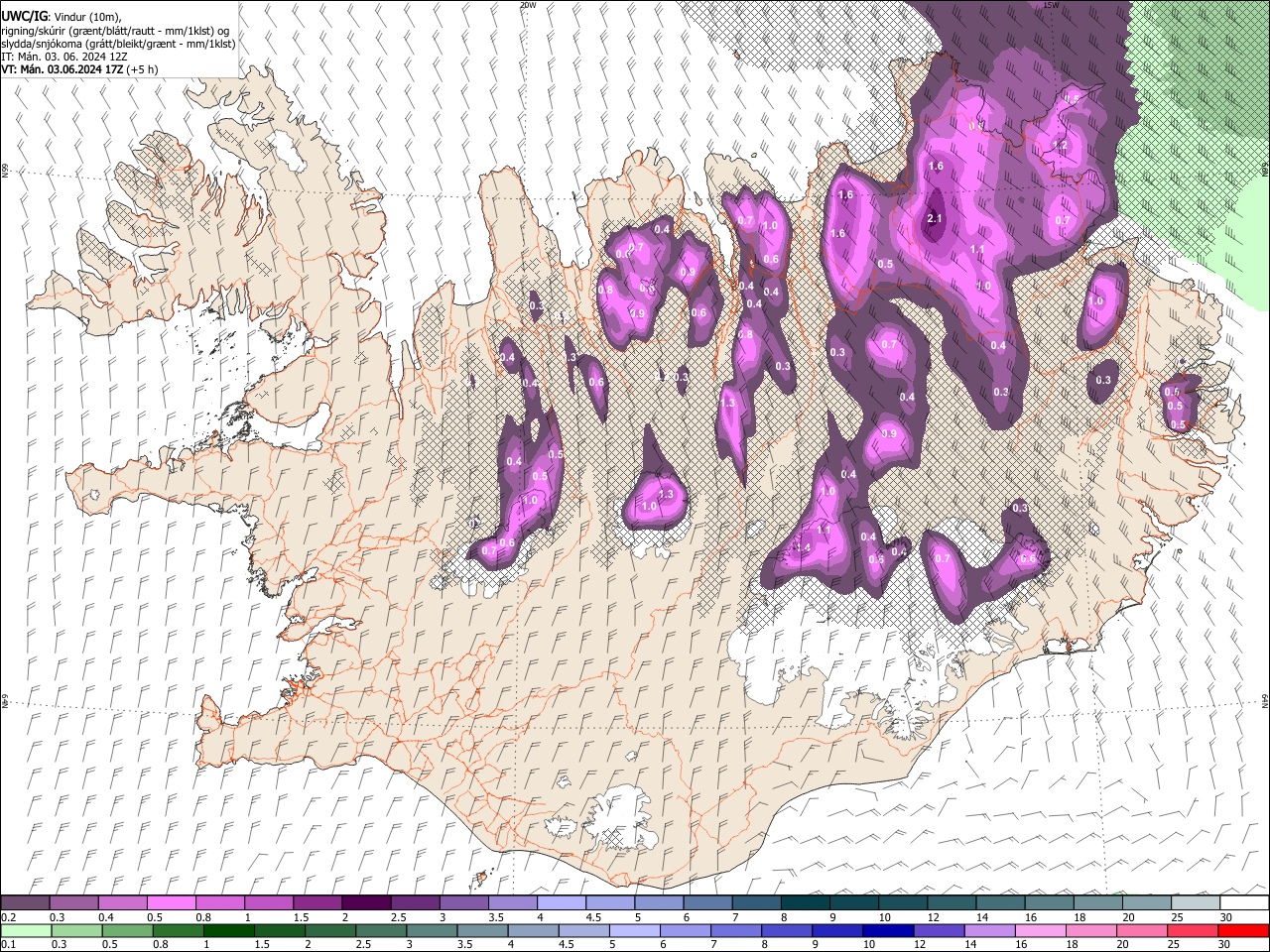This screenshot has width=1270, height=952.
Task: Select rain scale swatch between 0.8 and 1
Action: pos(178,930)
